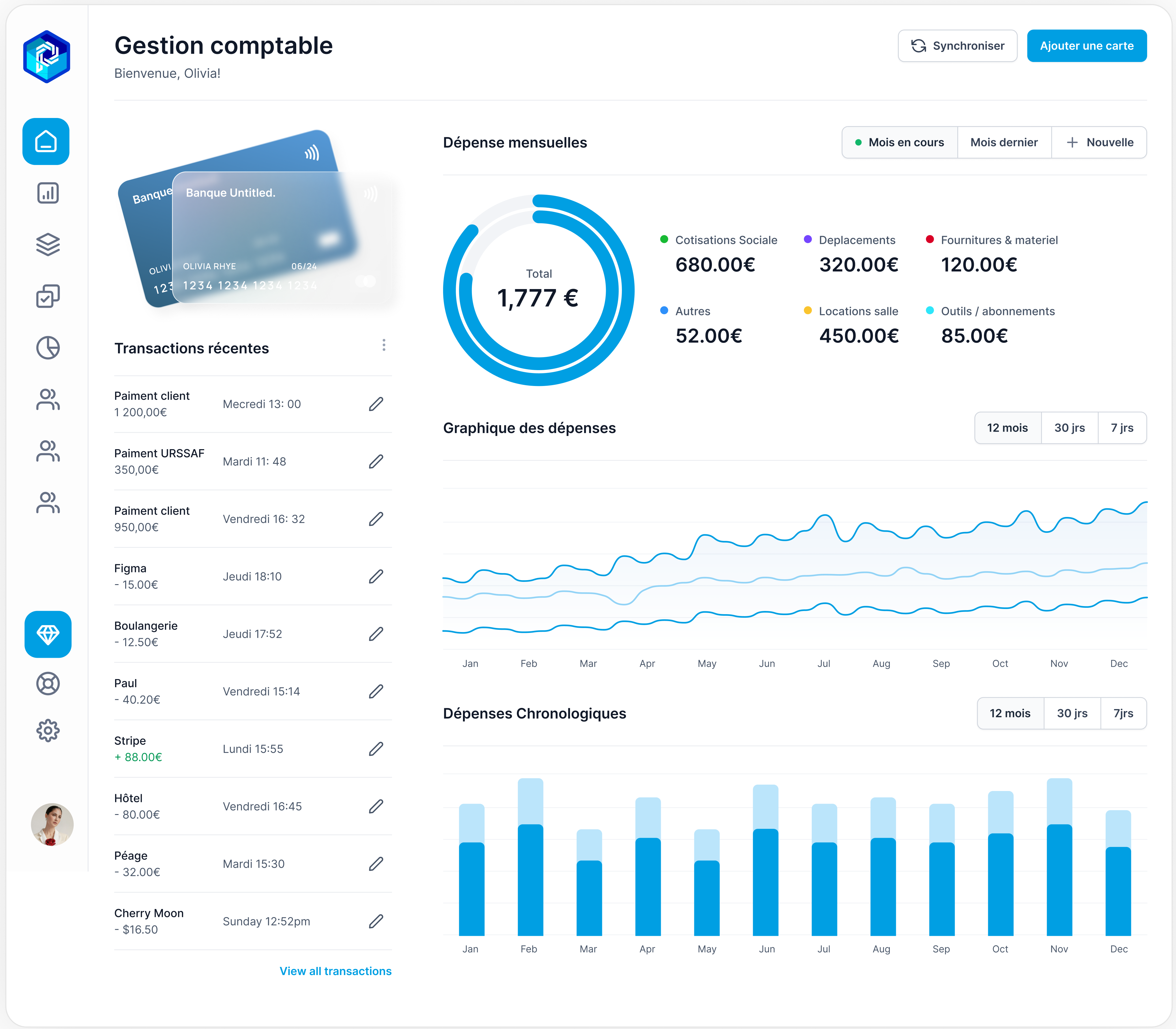The width and height of the screenshot is (1176, 1029).
Task: Open the bar chart reports icon
Action: pyautogui.click(x=48, y=193)
